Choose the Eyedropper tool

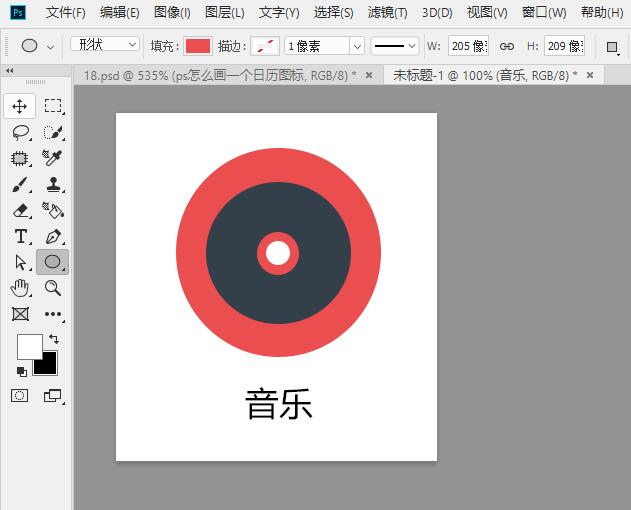pyautogui.click(x=53, y=158)
